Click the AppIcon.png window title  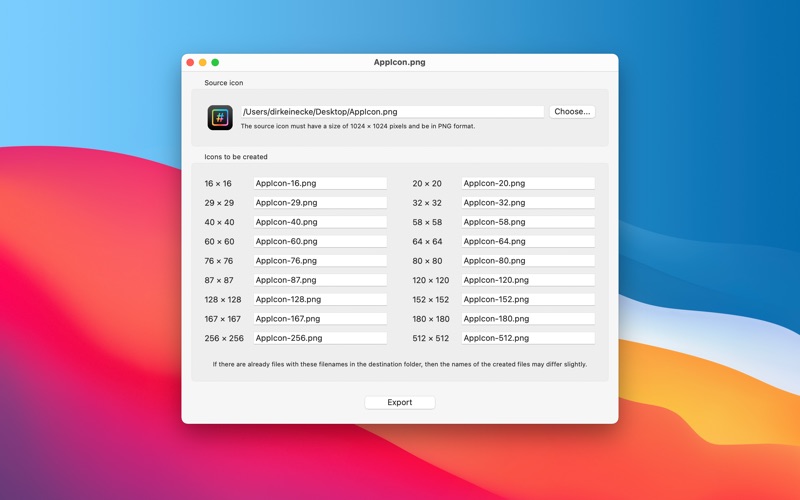coord(399,62)
